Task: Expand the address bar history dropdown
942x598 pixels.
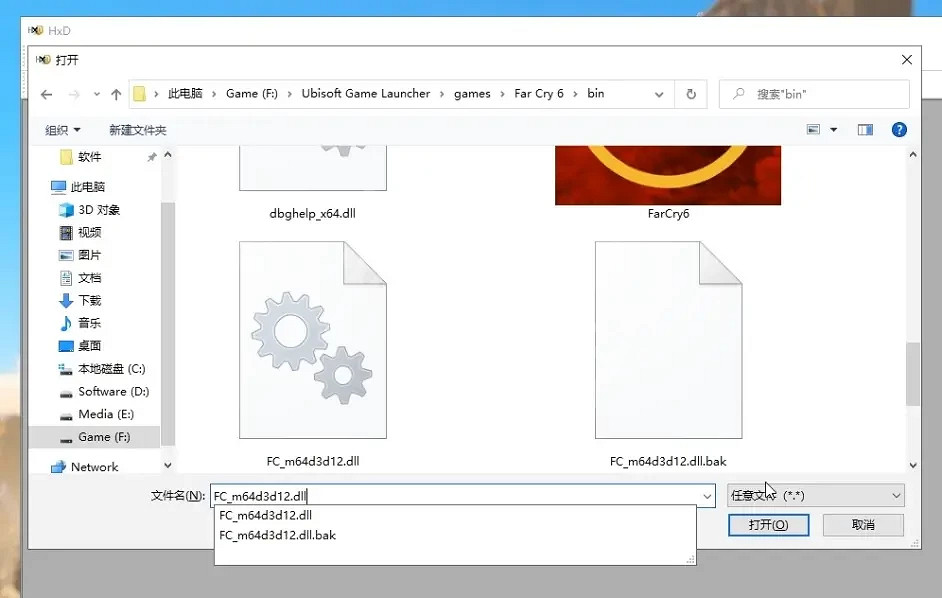Action: [659, 94]
